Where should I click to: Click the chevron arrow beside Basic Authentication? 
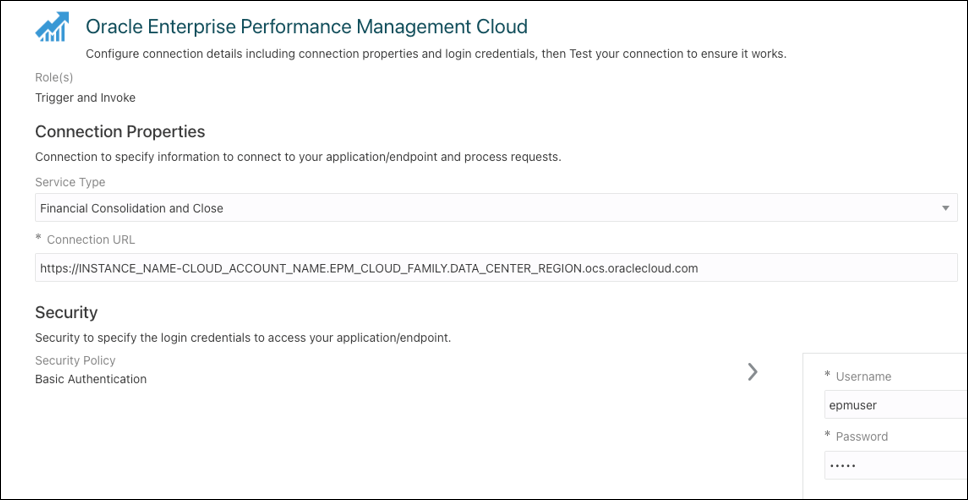(752, 372)
